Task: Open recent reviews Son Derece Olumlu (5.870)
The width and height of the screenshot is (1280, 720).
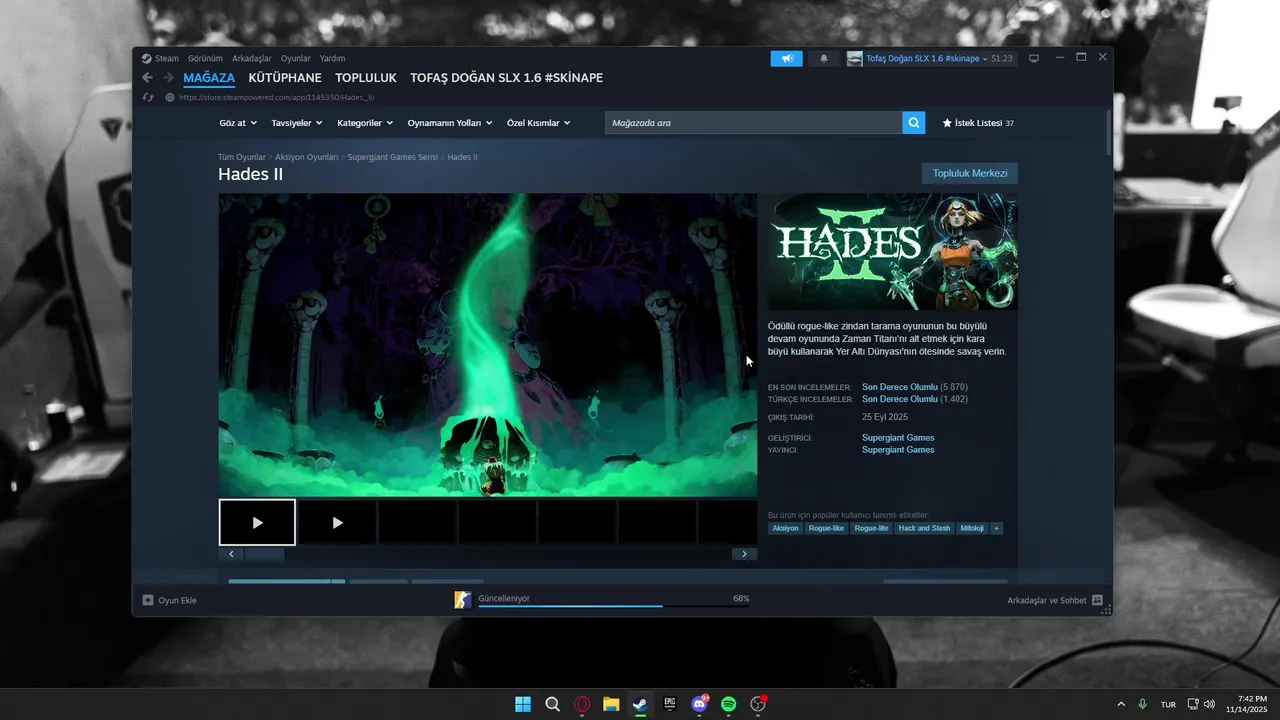Action: (915, 387)
